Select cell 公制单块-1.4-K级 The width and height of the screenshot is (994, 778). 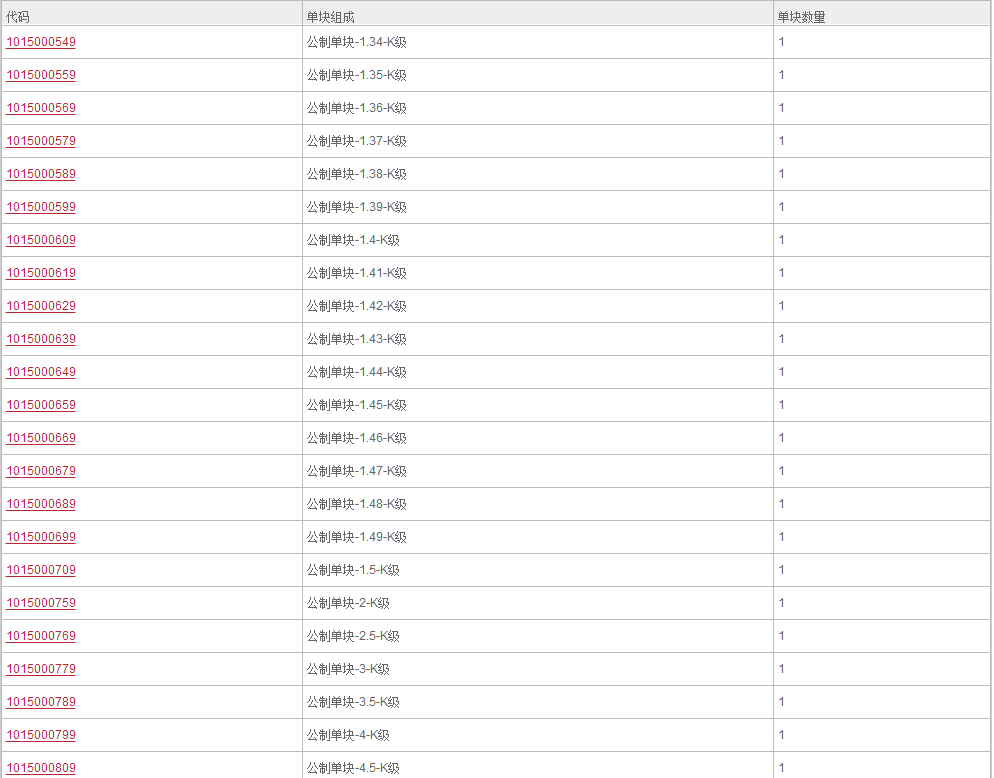[x=538, y=240]
